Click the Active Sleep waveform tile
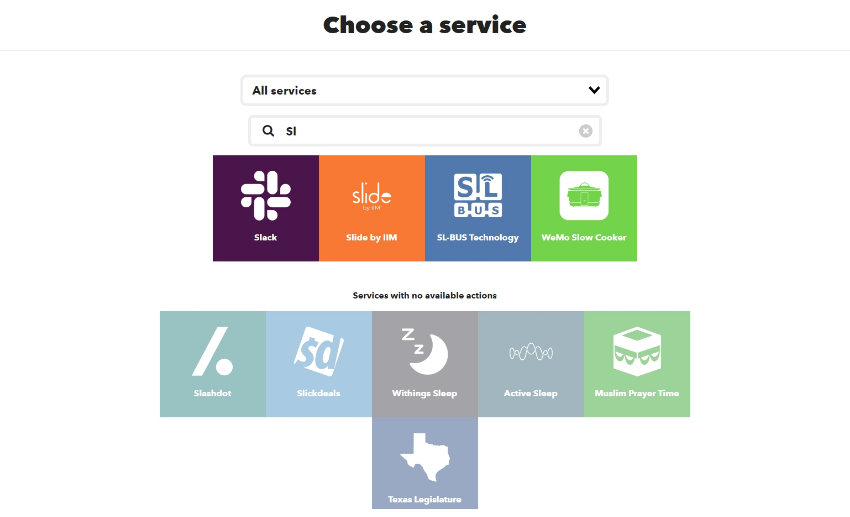 [531, 364]
